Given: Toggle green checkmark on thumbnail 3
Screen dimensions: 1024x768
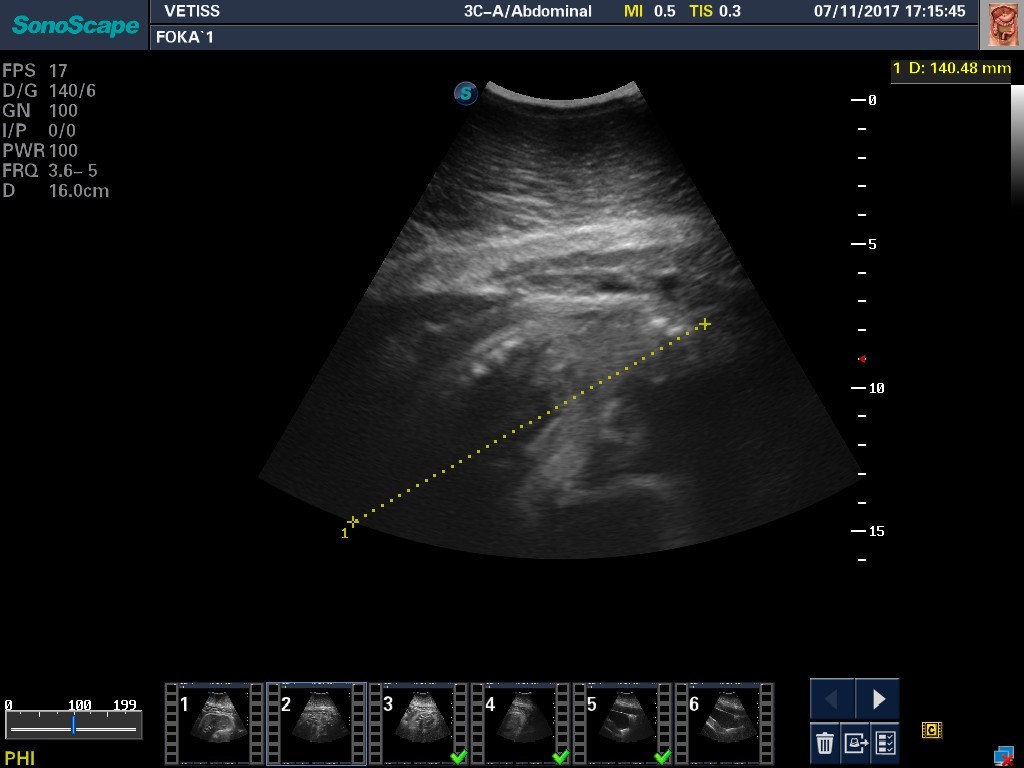Looking at the screenshot, I should (x=458, y=756).
